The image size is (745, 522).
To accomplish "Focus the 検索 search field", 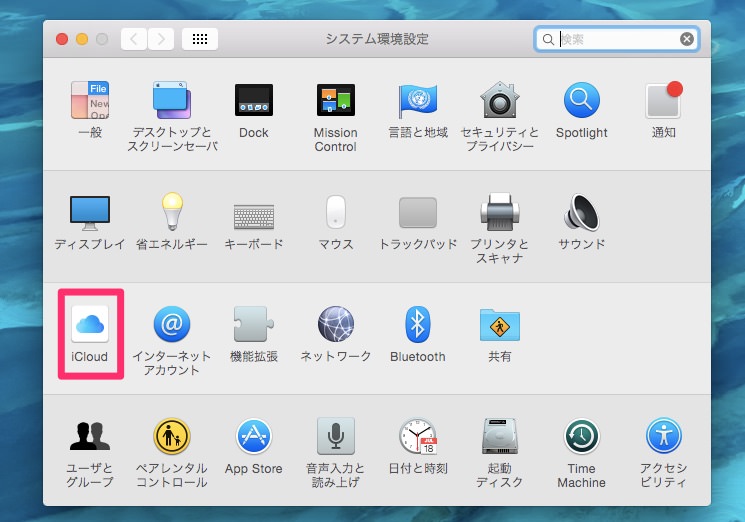I will [x=617, y=39].
